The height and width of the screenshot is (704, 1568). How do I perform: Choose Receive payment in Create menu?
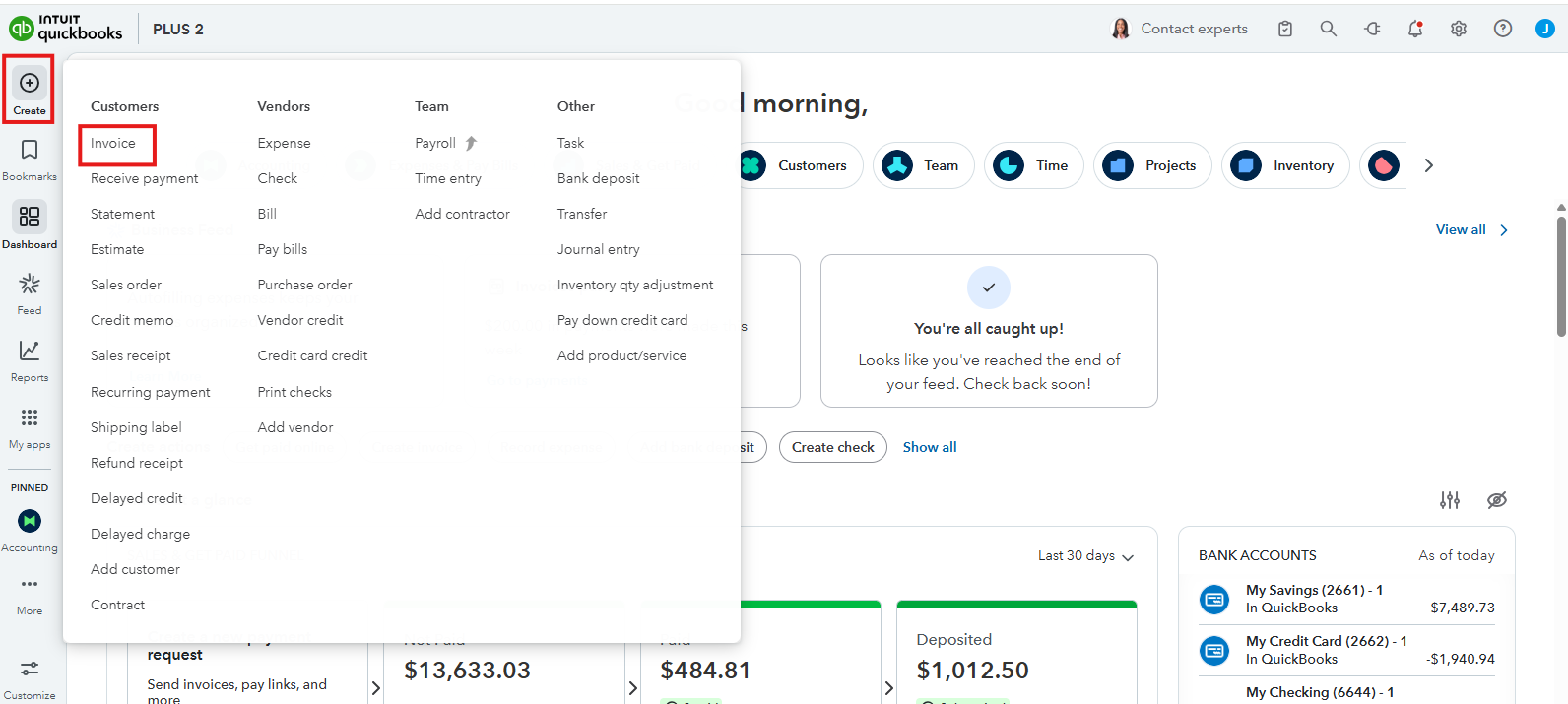tap(145, 179)
